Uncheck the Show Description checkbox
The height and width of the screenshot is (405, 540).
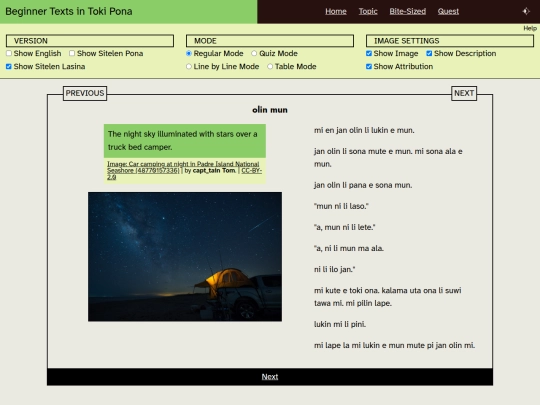point(429,53)
